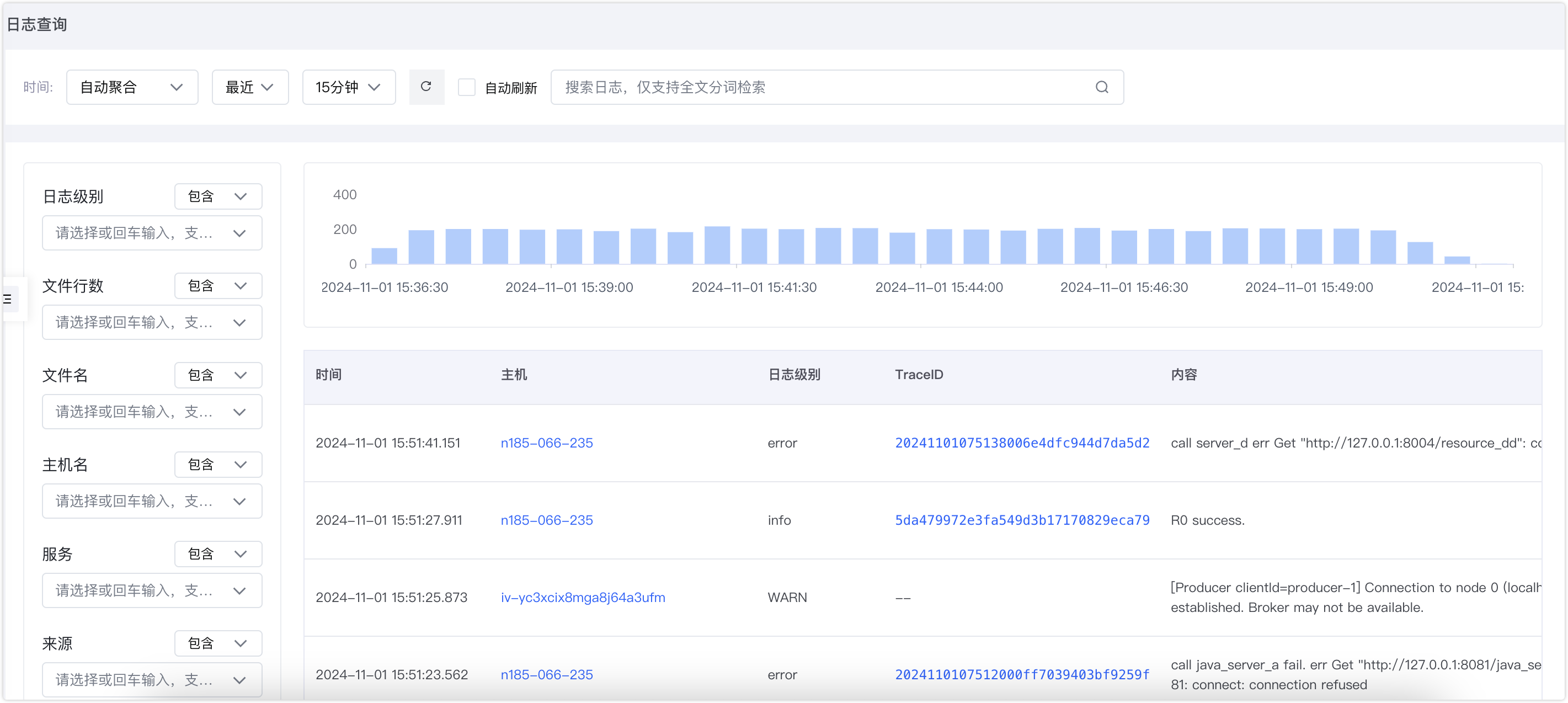Click the 日志级别 column header
The height and width of the screenshot is (703, 1568).
pos(794,375)
